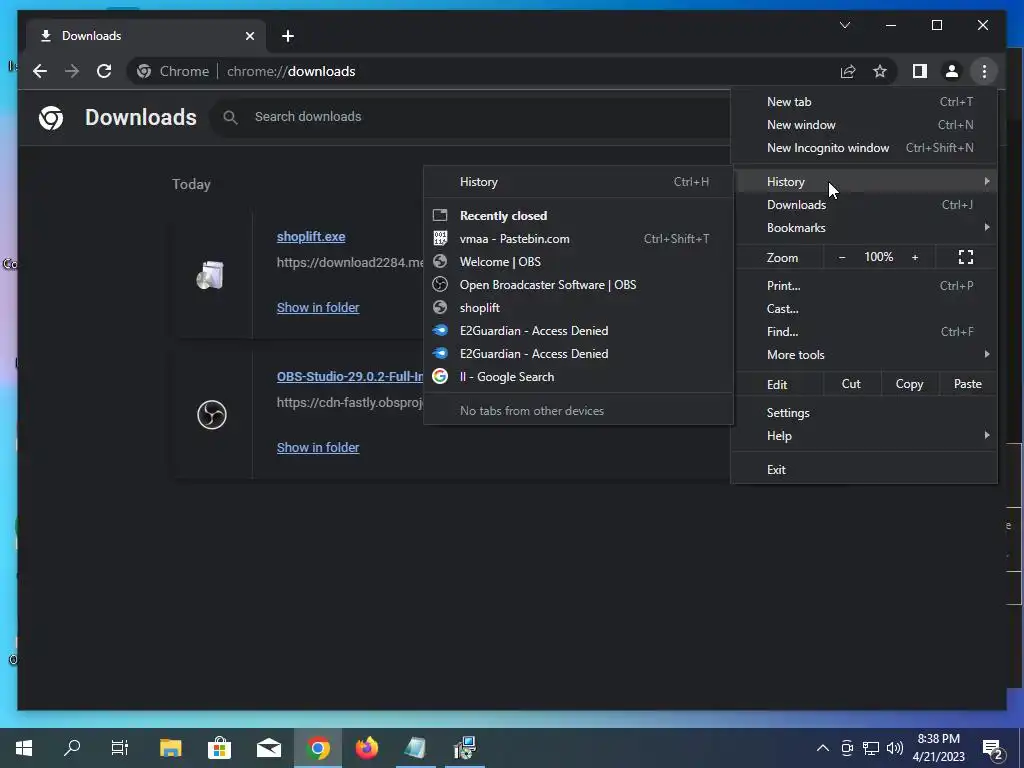Open Windows taskbar search
1024x768 pixels.
tap(72, 748)
